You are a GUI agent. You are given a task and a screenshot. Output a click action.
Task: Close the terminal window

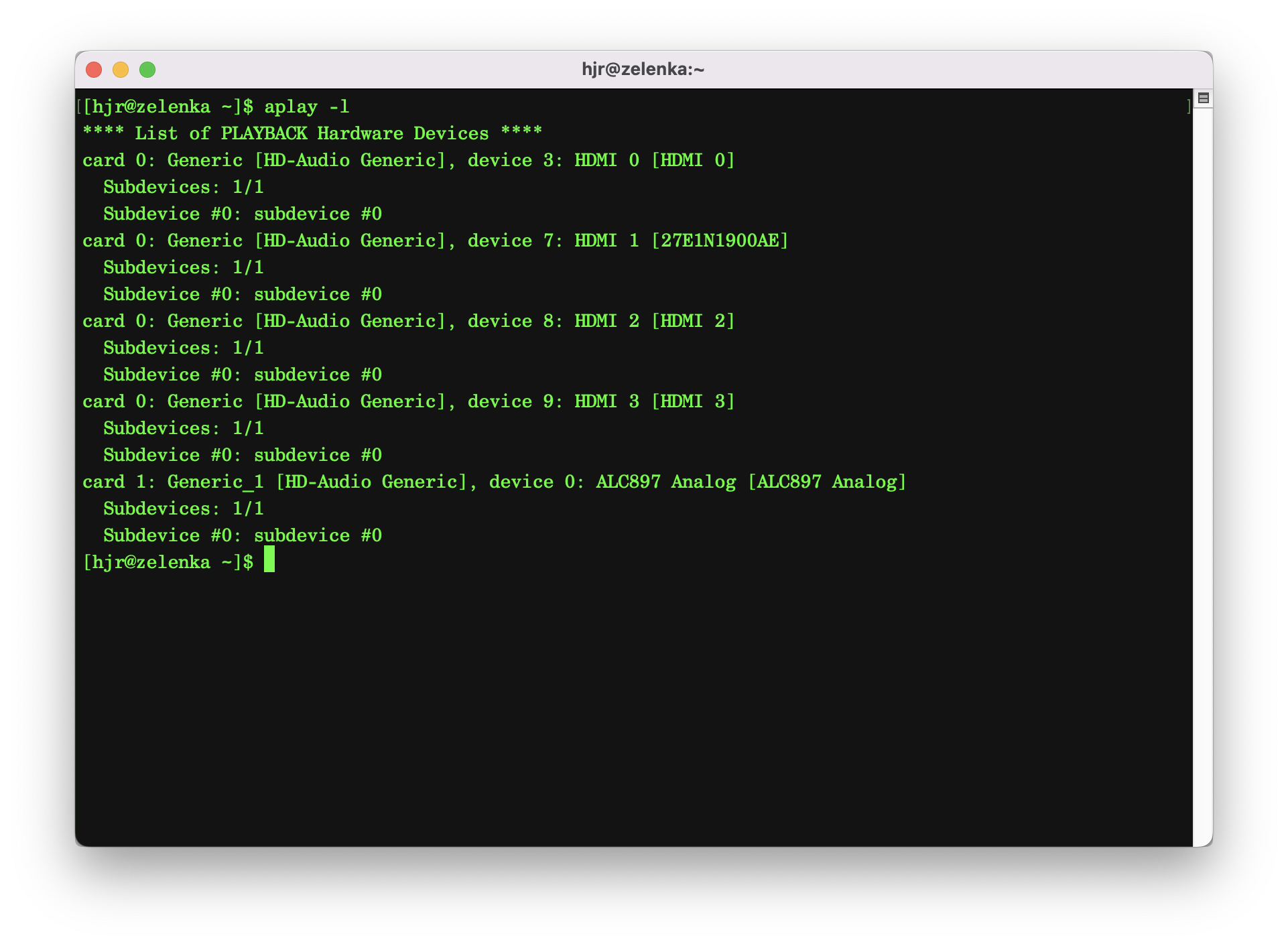click(93, 68)
